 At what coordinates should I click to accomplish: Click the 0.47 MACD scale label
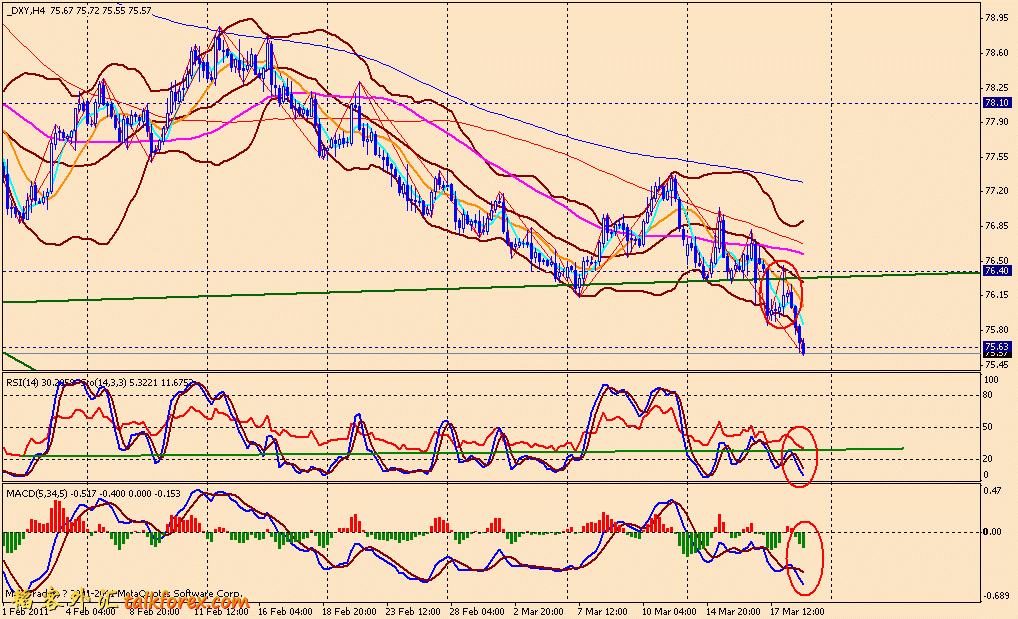993,491
